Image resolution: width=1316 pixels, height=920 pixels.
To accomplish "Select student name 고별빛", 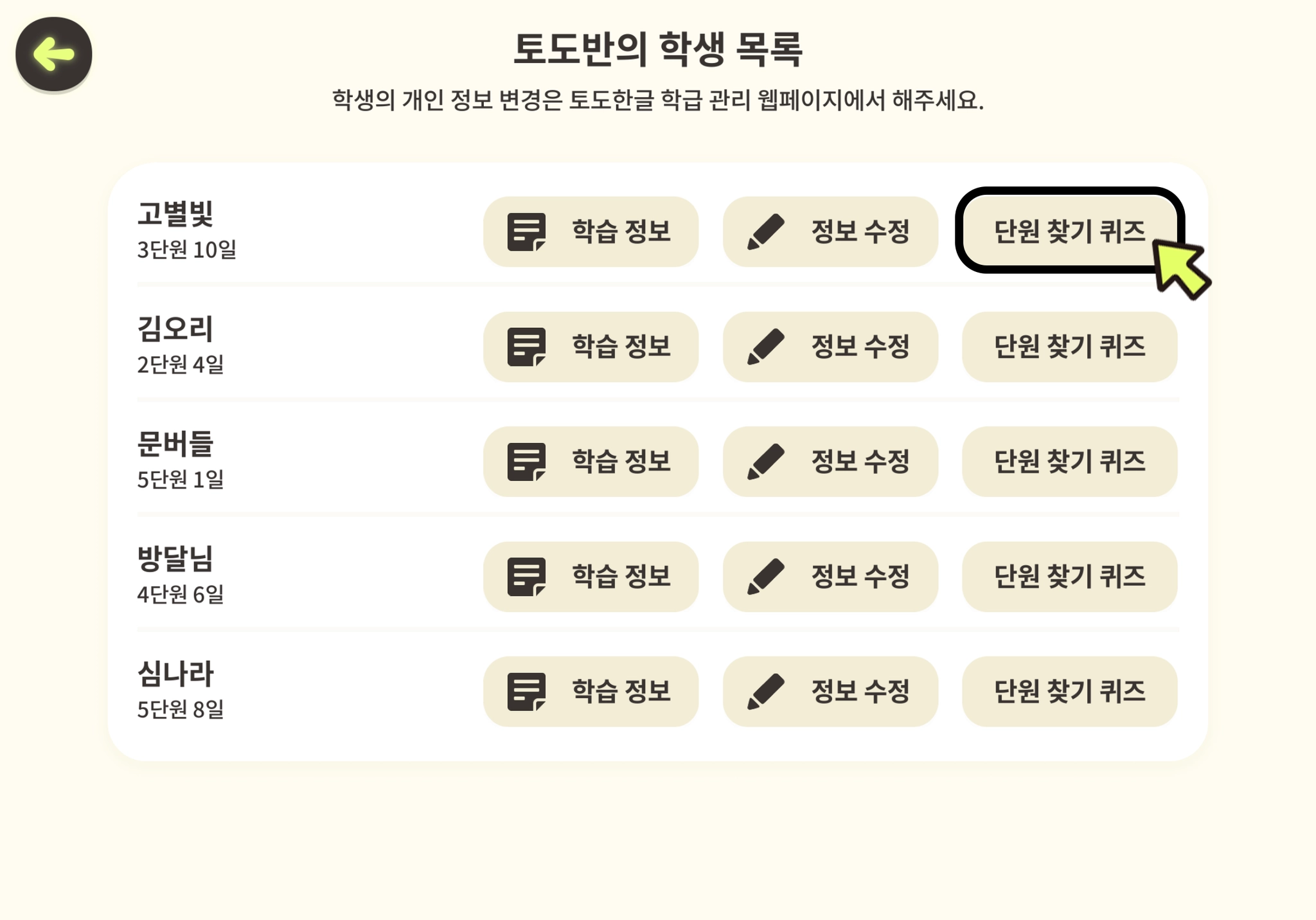I will tap(175, 214).
